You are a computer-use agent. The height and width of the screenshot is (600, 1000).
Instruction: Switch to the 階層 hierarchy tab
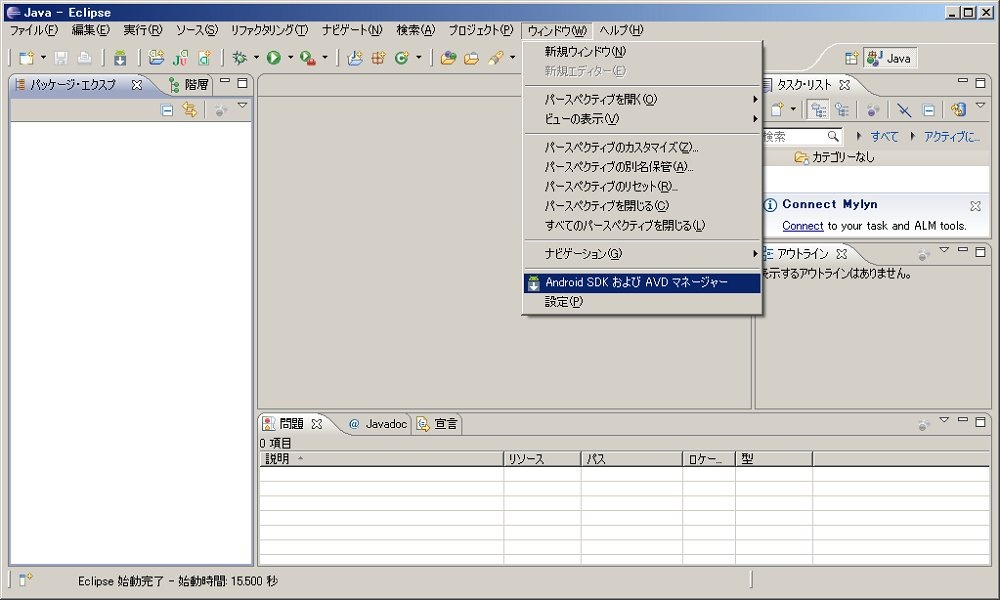coord(189,85)
